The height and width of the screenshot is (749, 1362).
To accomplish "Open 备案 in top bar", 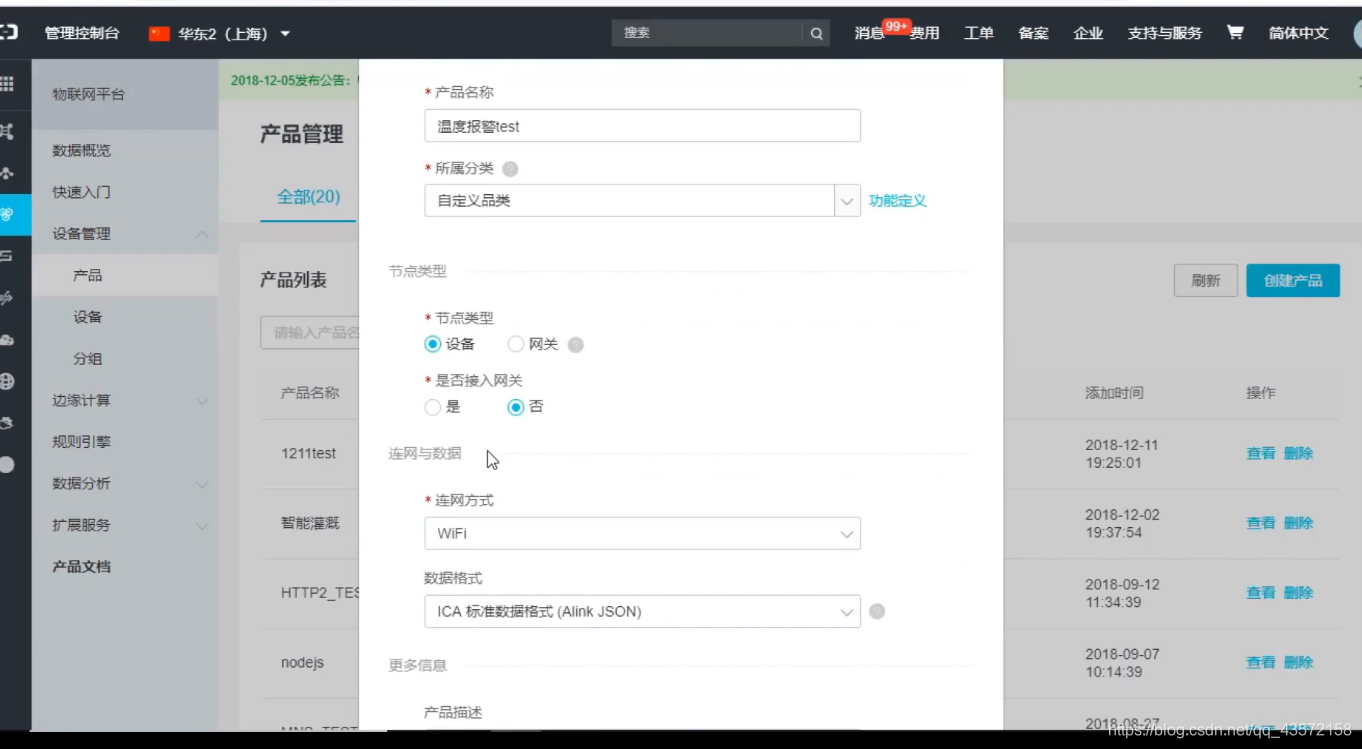I will point(1034,33).
